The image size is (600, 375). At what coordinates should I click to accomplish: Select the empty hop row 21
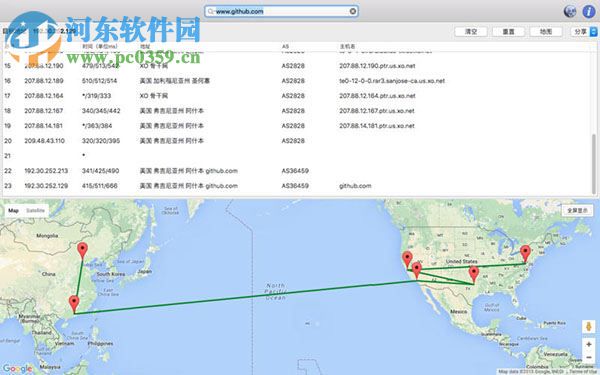297,156
